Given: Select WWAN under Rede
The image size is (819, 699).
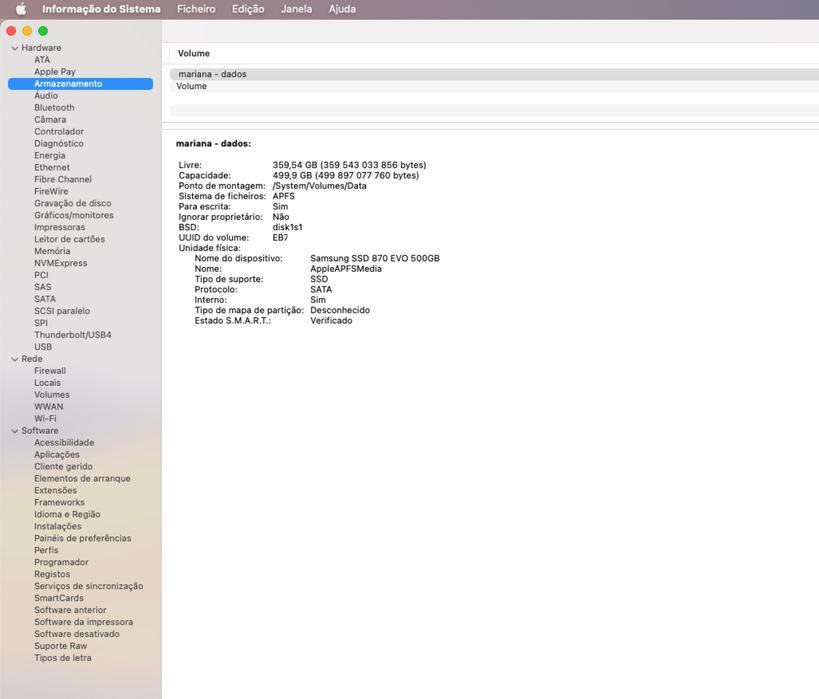Looking at the screenshot, I should click(49, 407).
